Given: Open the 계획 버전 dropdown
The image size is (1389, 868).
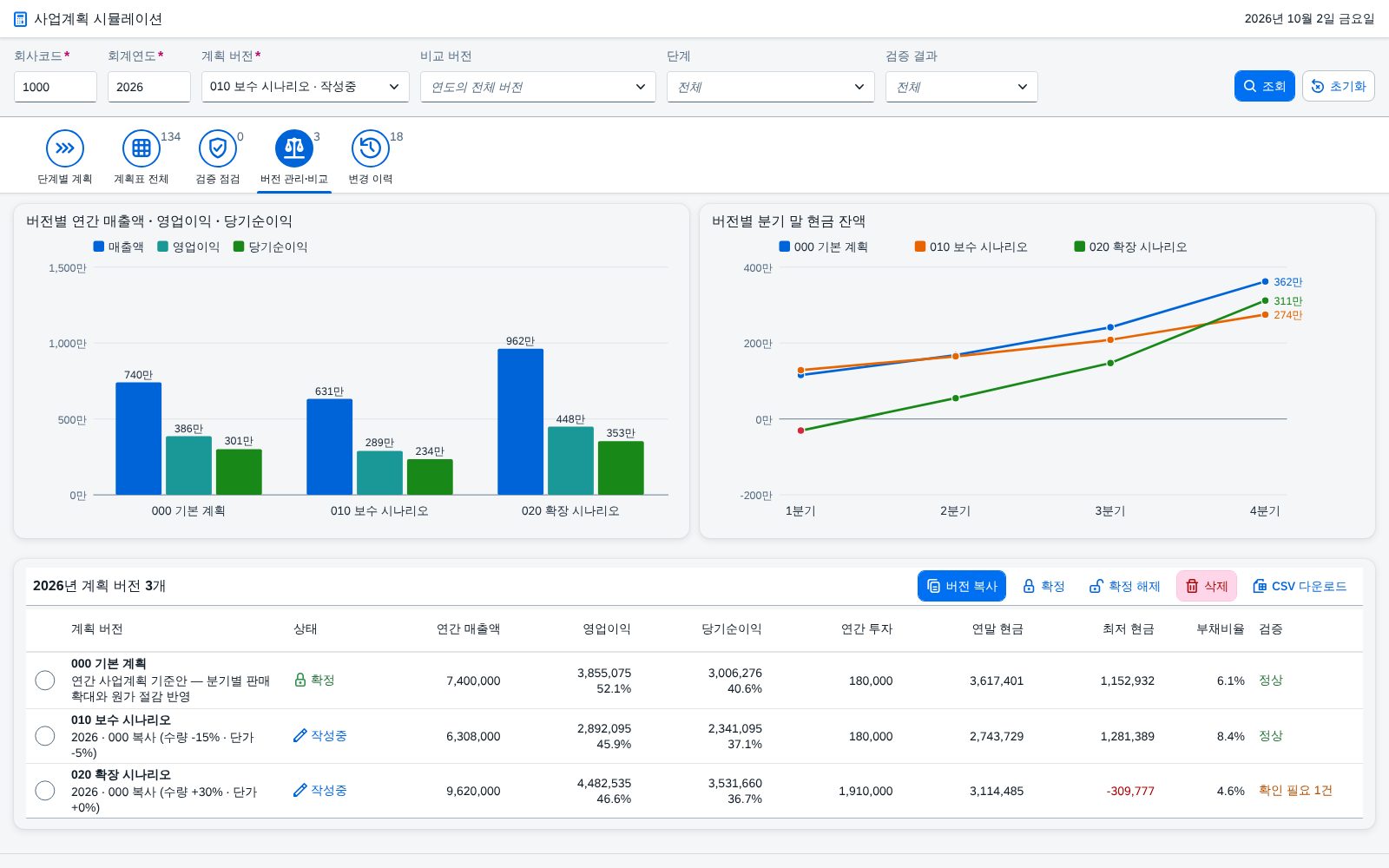Looking at the screenshot, I should (306, 87).
